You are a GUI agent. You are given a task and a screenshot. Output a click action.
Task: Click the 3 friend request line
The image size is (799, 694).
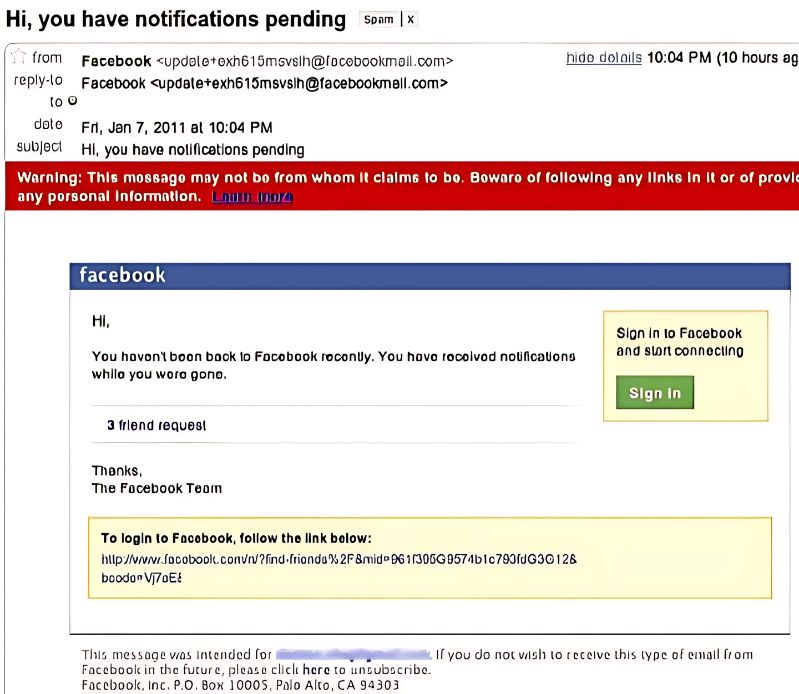156,425
